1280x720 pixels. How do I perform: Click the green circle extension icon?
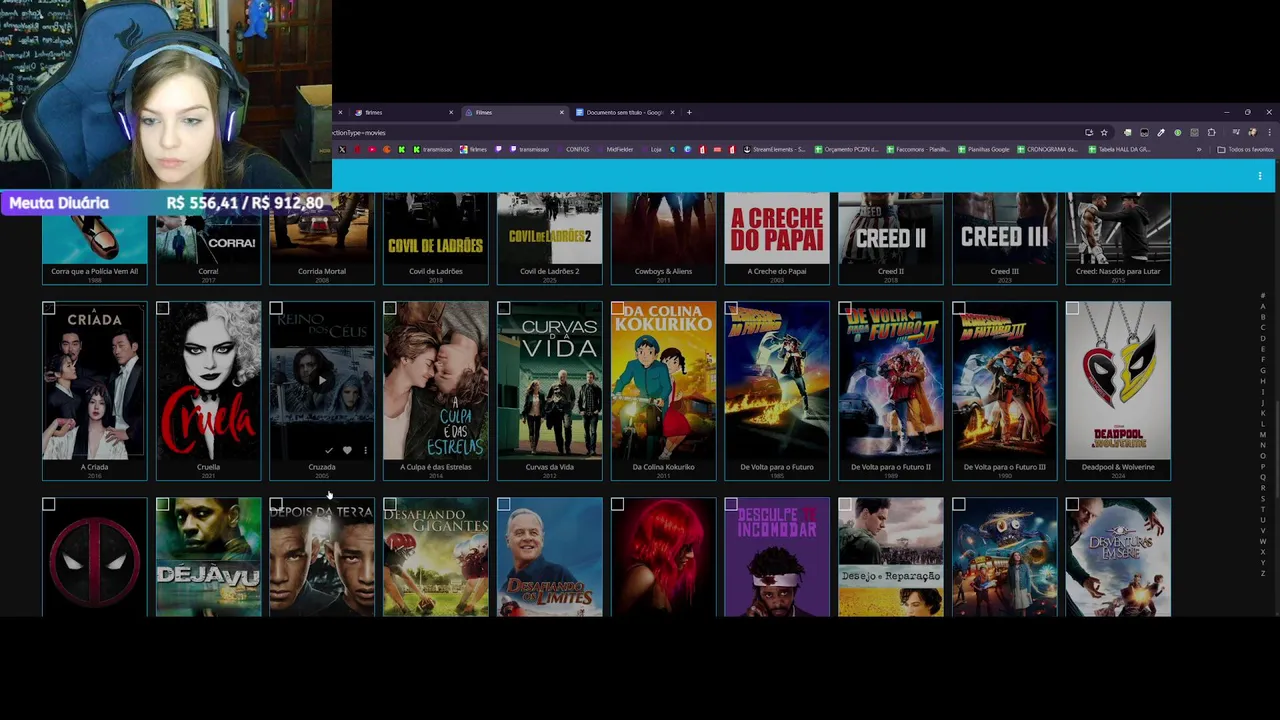[1177, 132]
